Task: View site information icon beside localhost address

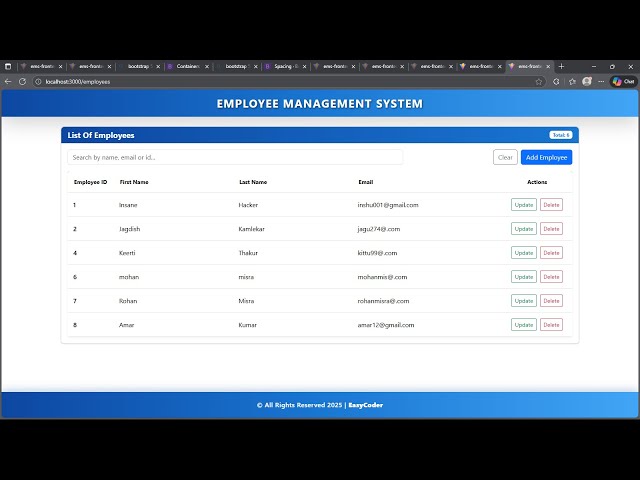Action: pos(38,82)
